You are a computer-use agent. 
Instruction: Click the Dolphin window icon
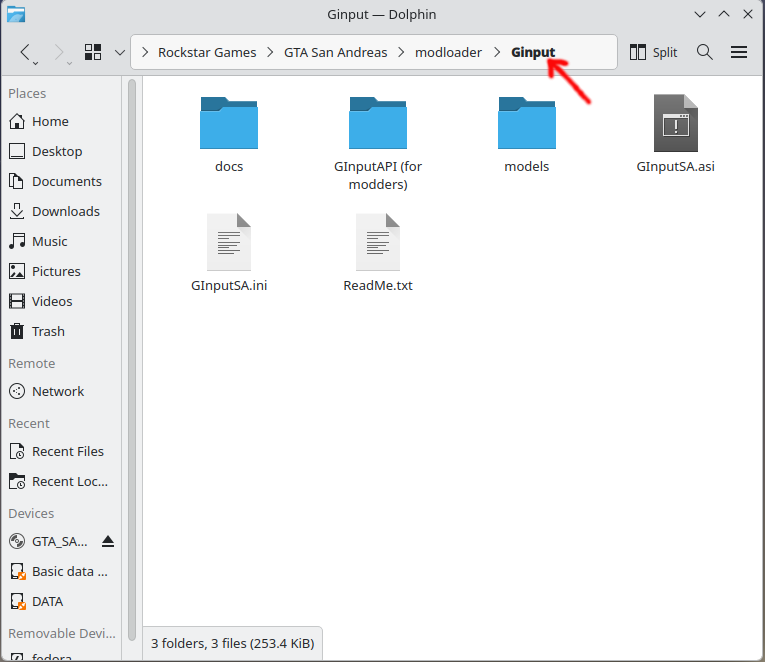16,14
